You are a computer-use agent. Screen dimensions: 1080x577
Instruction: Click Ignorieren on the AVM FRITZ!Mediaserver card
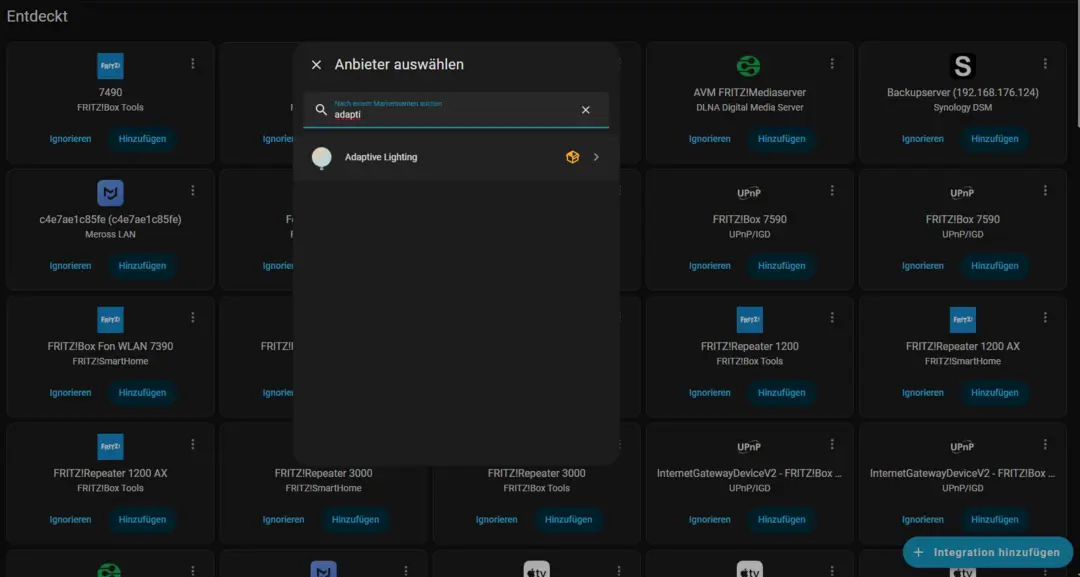(x=708, y=139)
